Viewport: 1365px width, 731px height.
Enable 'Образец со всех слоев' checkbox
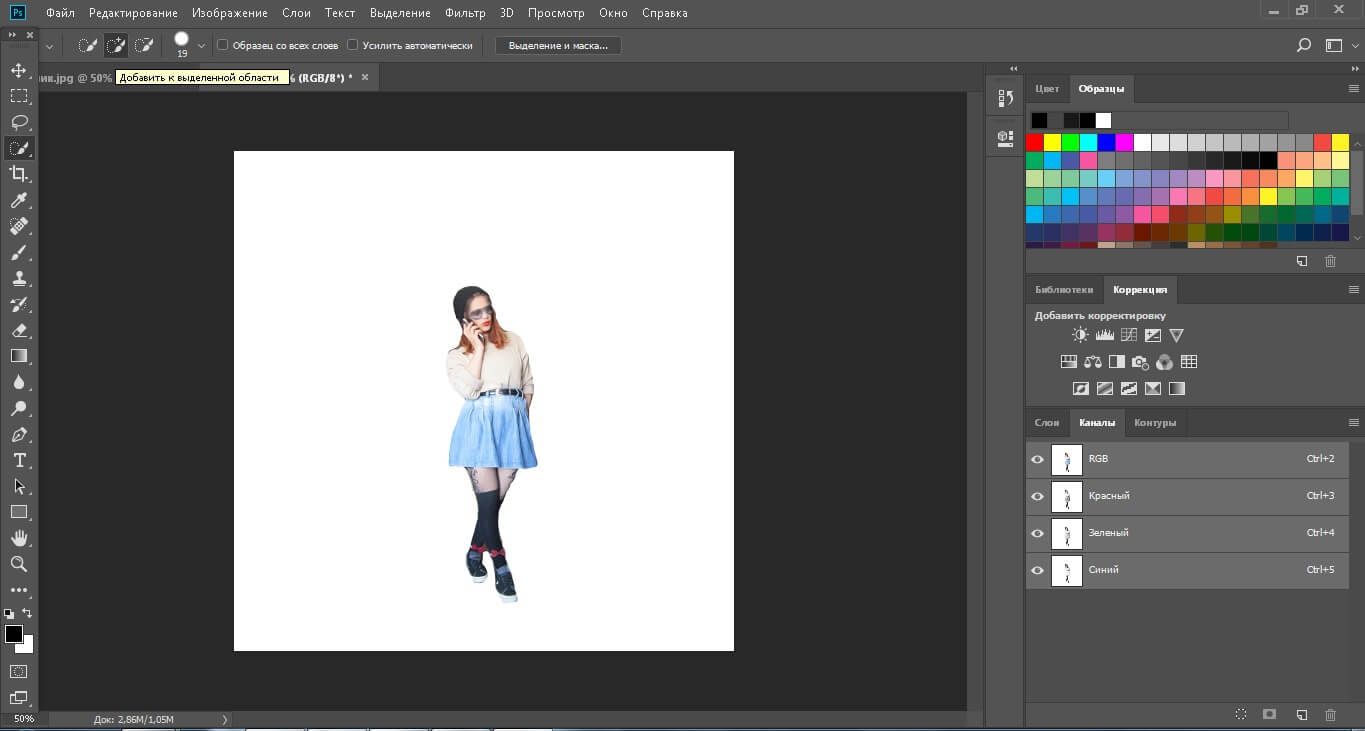click(x=223, y=45)
